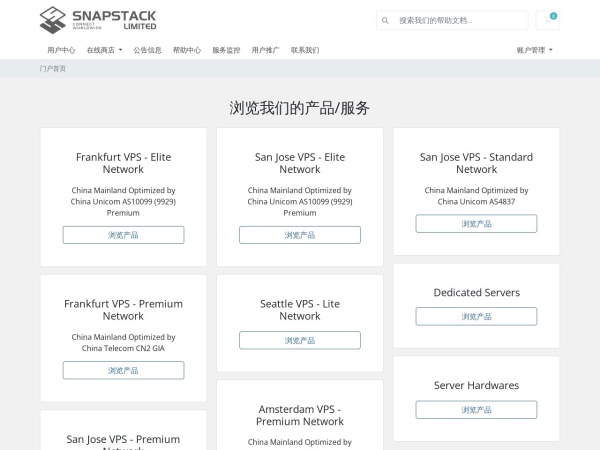Browse products for San Jose VPS - Elite Network
The image size is (600, 450).
pos(299,235)
